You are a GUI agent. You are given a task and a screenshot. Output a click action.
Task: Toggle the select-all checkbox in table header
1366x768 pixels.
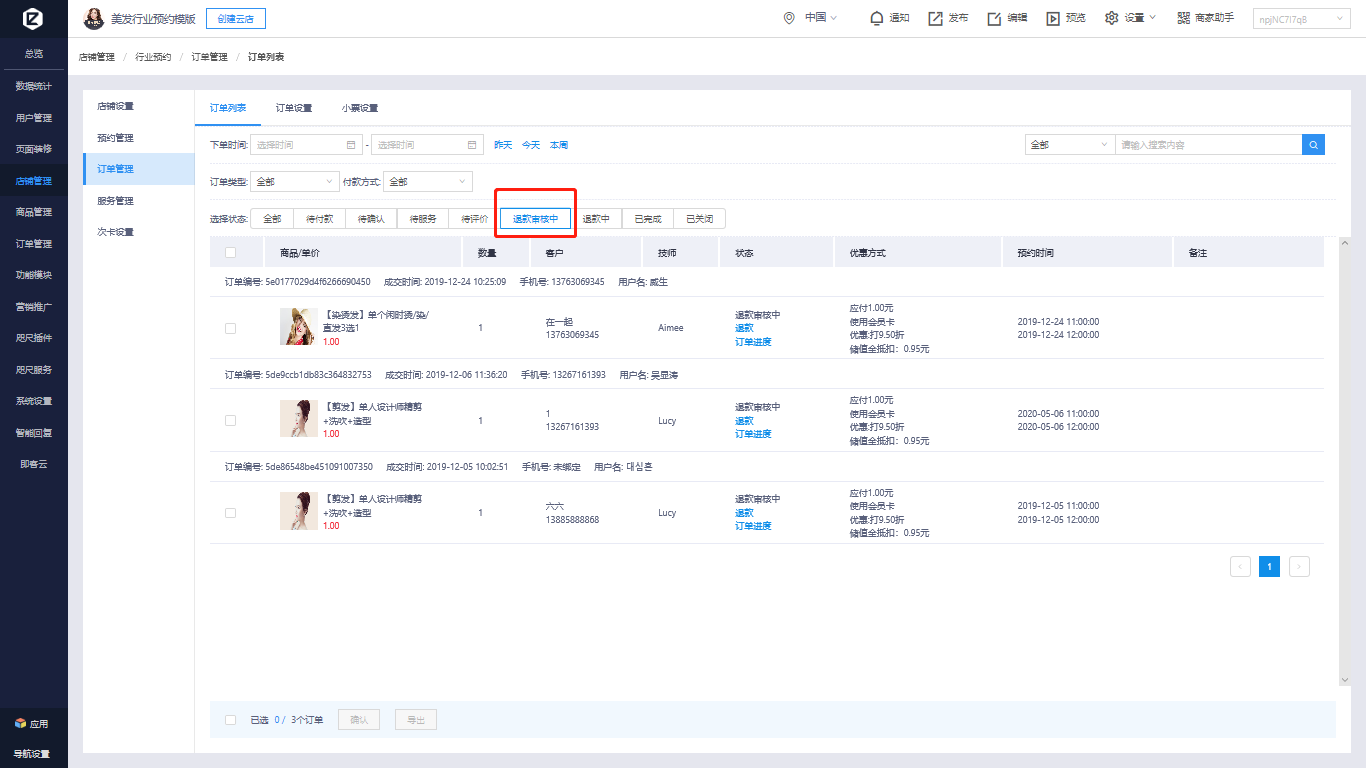click(230, 252)
